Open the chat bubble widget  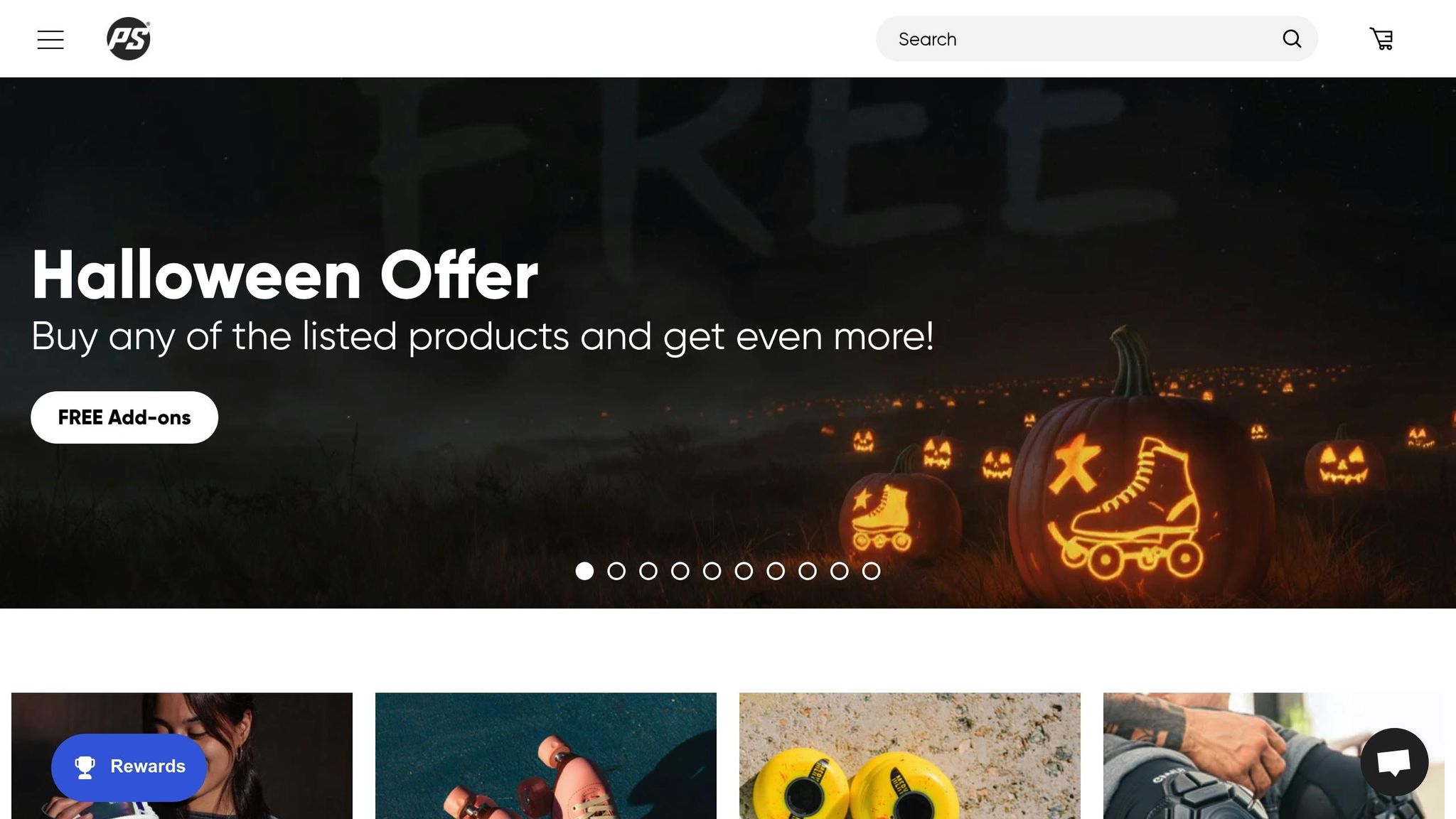coord(1394,762)
